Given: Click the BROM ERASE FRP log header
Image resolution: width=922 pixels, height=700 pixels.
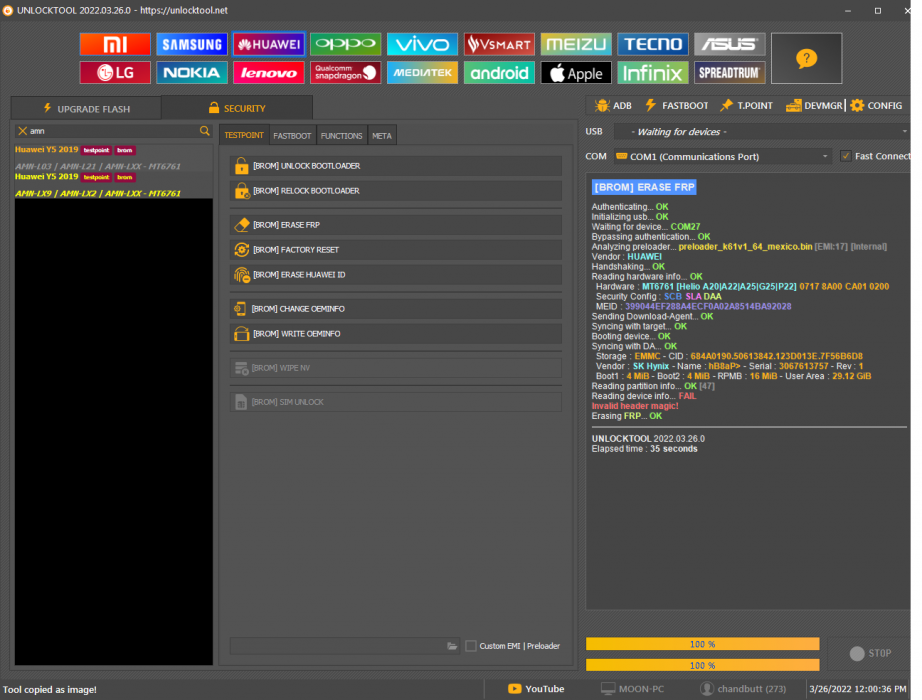Looking at the screenshot, I should (644, 187).
